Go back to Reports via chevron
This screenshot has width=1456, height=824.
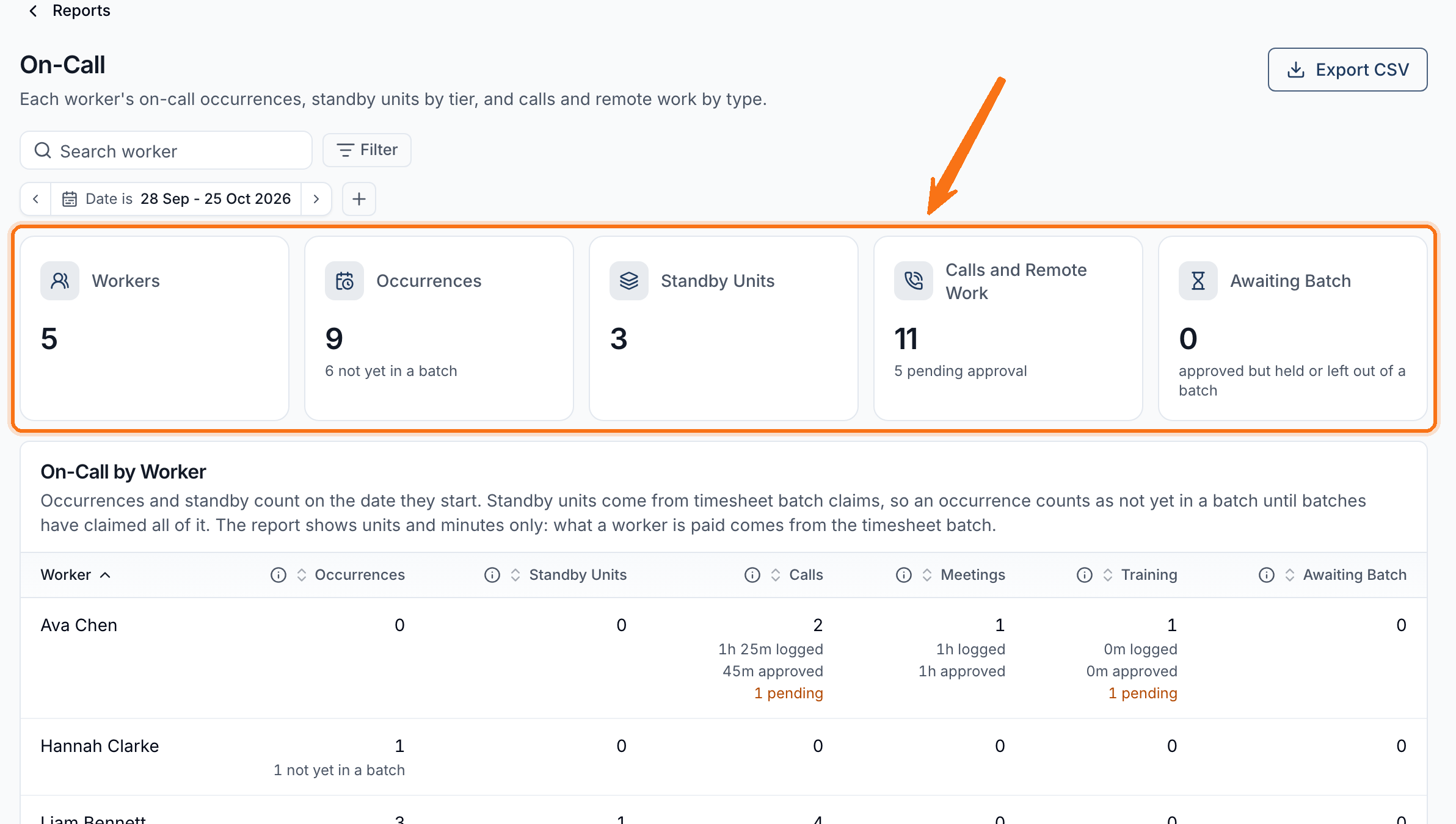click(x=34, y=11)
